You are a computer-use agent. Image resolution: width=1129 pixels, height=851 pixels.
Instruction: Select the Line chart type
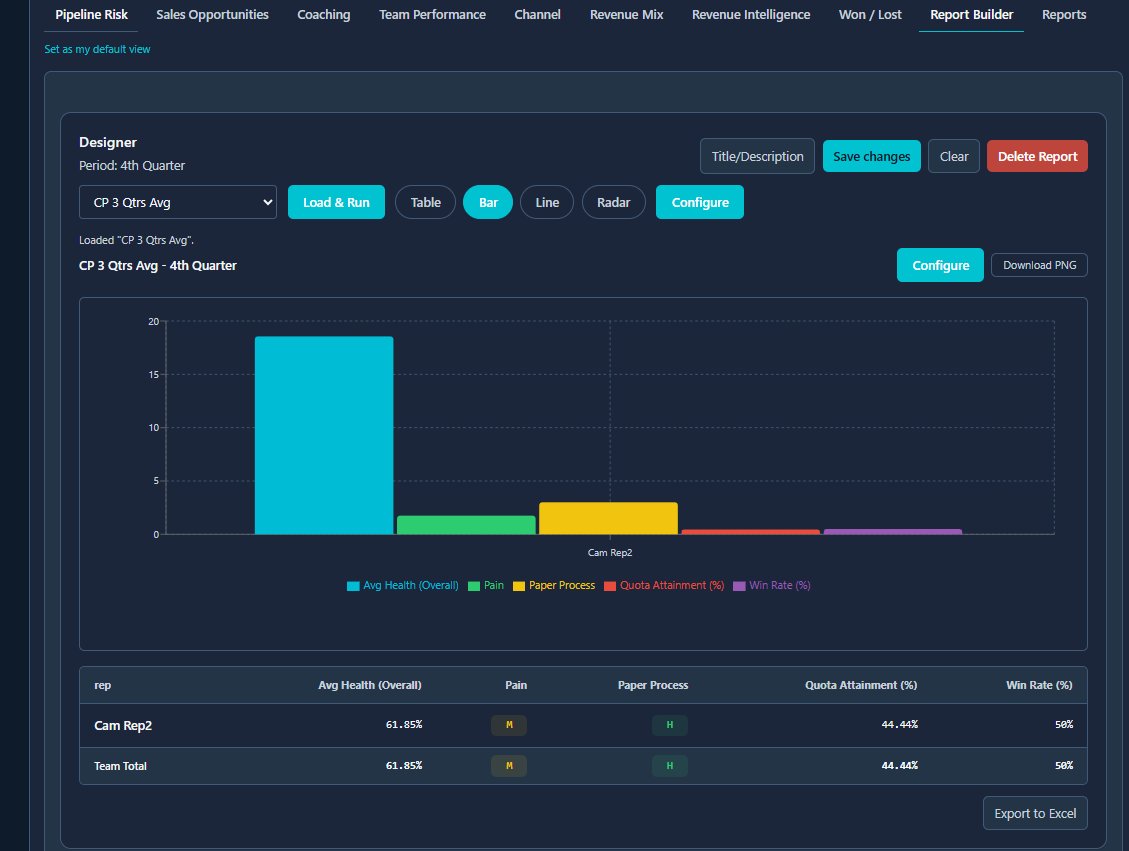[546, 202]
